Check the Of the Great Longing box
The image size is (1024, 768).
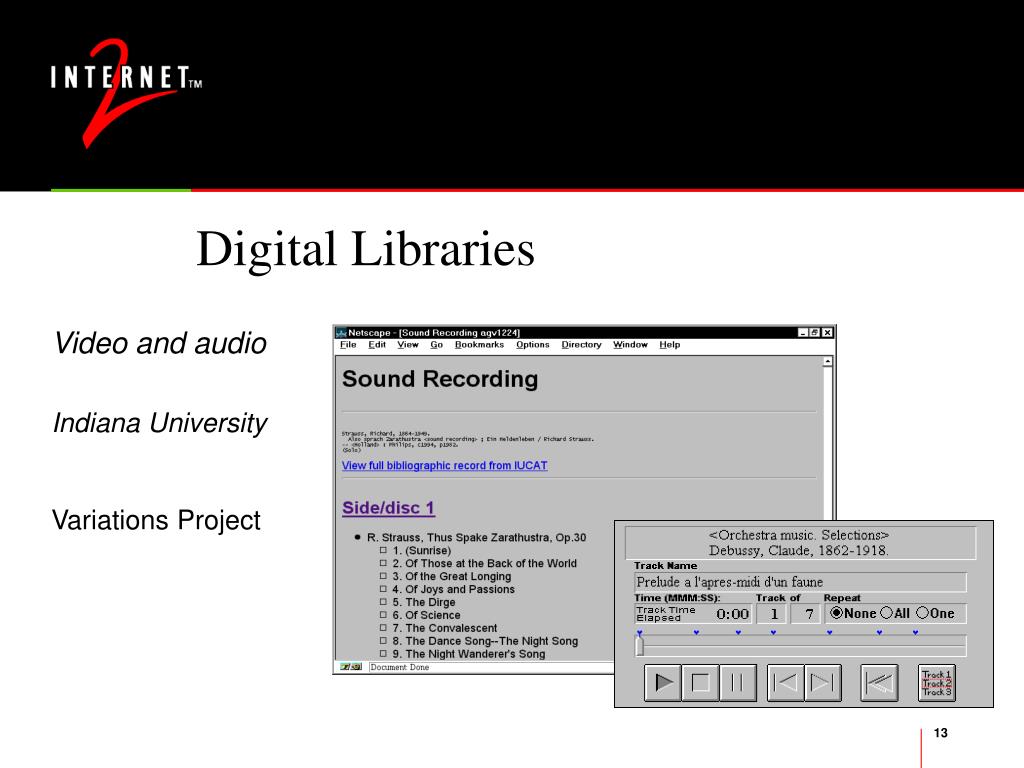[383, 576]
